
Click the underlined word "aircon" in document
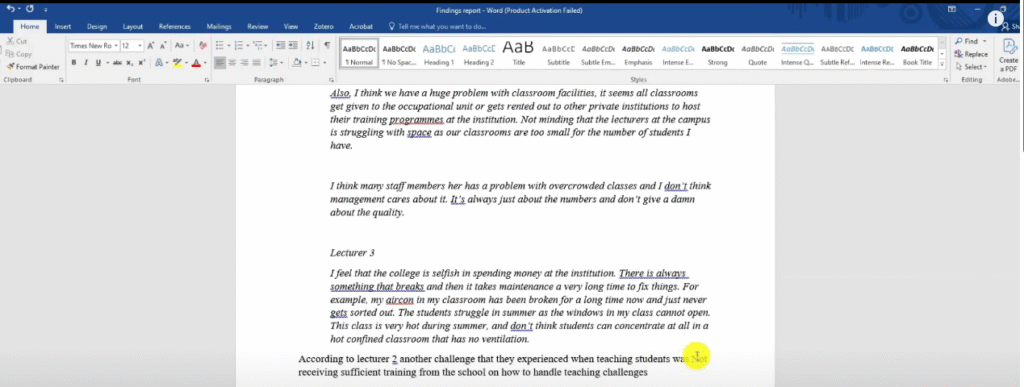point(399,300)
